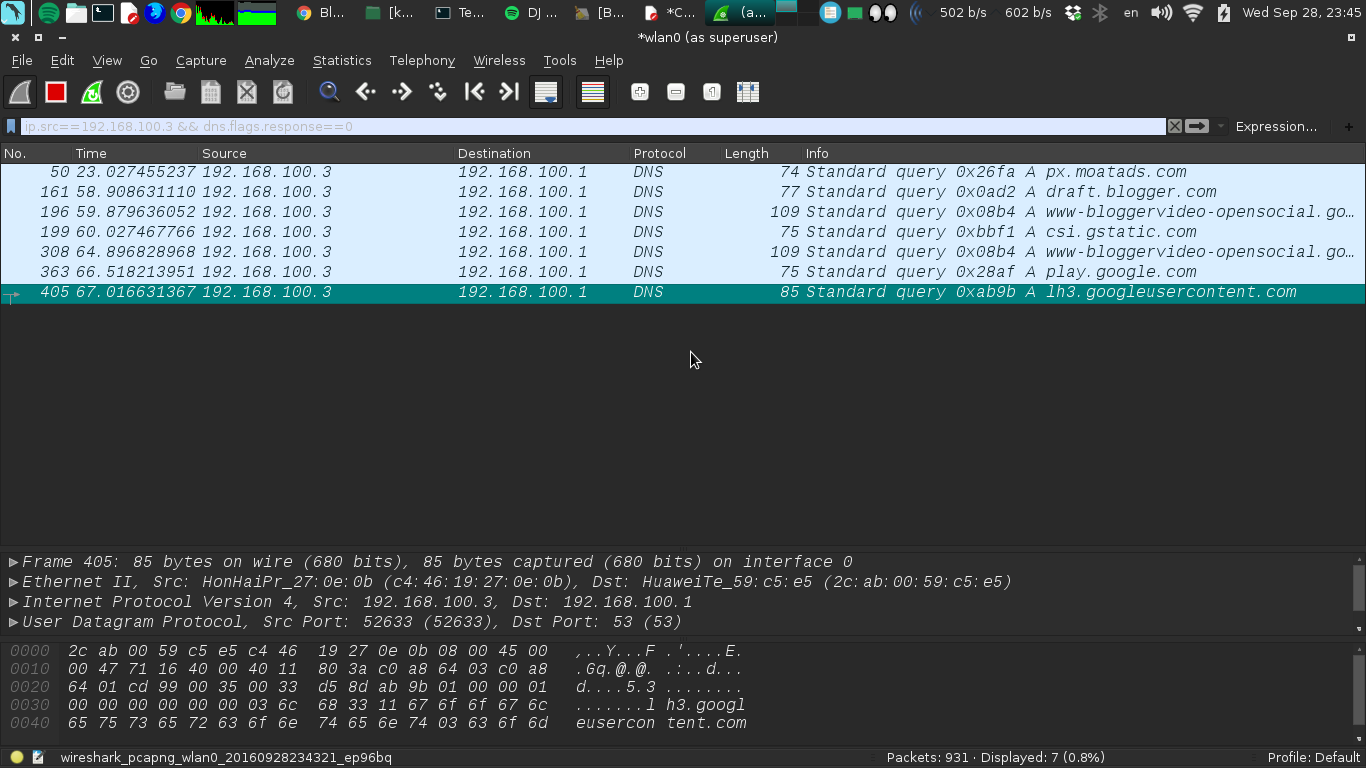
Task: Click the save capture file icon
Action: point(211,92)
